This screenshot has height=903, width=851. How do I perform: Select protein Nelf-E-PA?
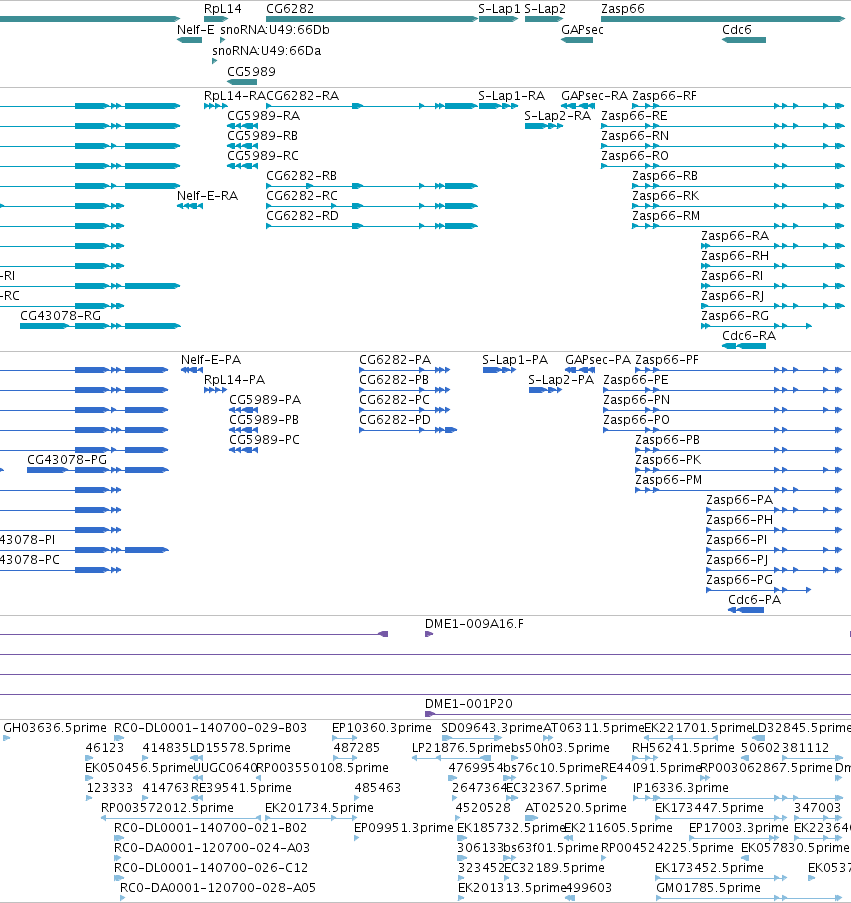(211, 359)
